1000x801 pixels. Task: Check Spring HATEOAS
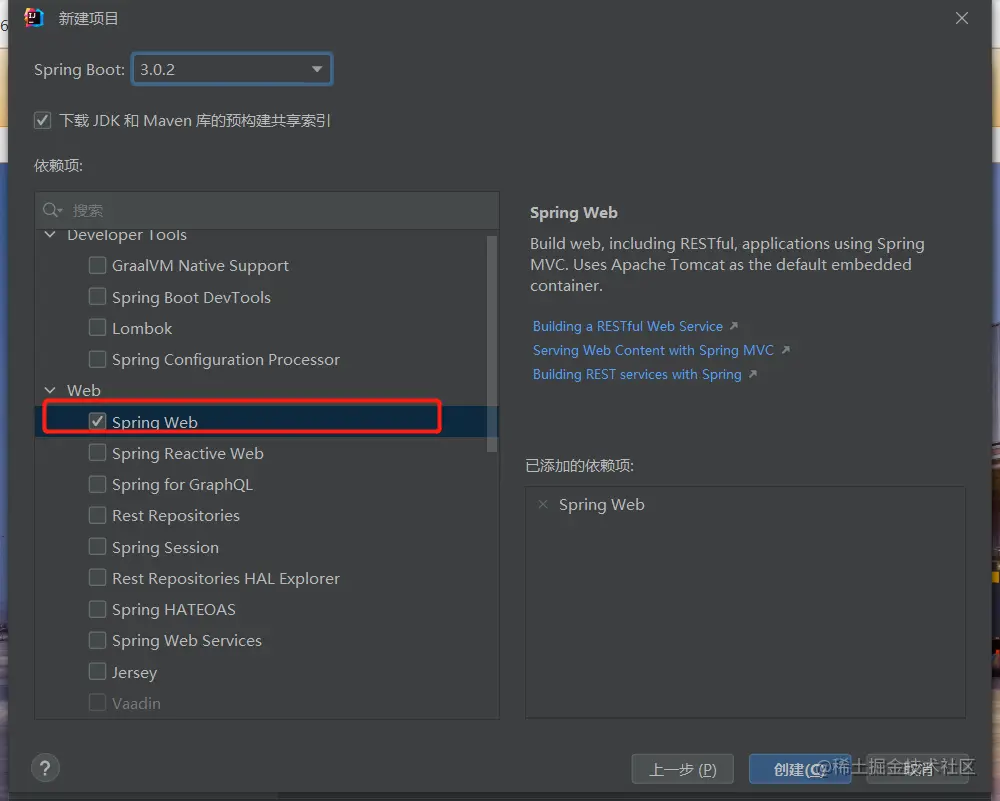click(x=98, y=609)
